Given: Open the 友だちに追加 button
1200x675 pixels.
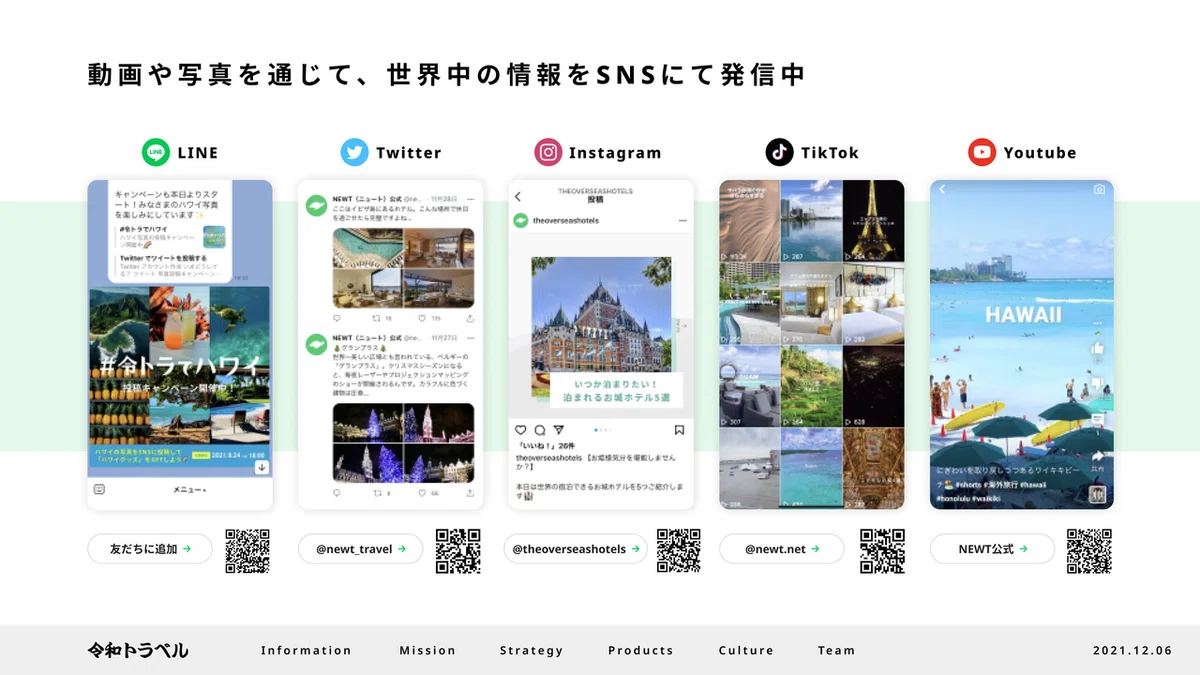Looking at the screenshot, I should (x=150, y=549).
